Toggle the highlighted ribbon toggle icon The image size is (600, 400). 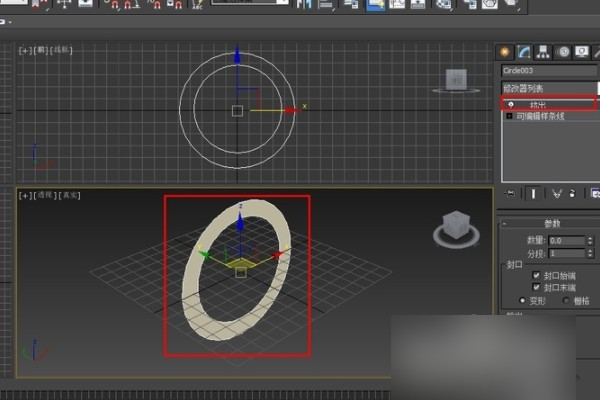[375, 4]
